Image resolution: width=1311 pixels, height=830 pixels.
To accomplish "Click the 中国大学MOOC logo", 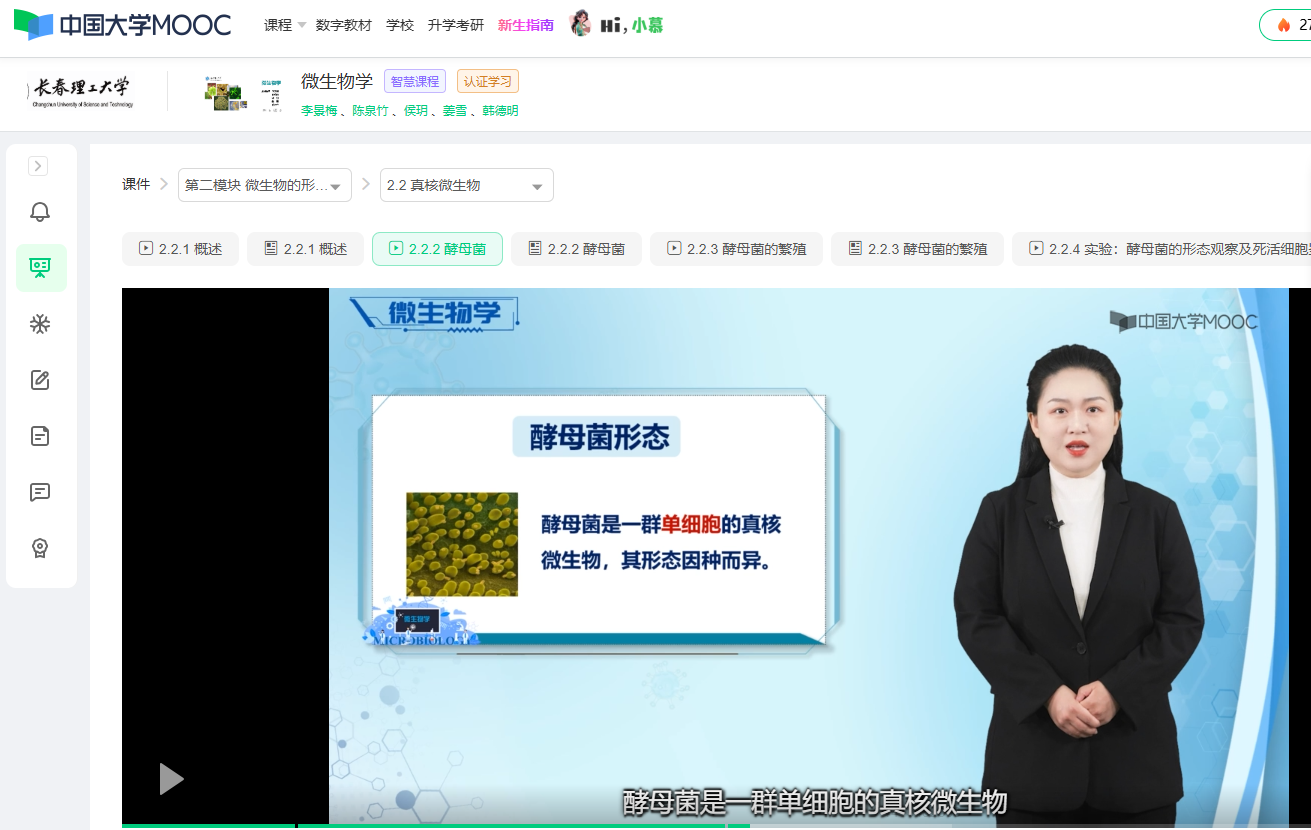I will pos(122,25).
